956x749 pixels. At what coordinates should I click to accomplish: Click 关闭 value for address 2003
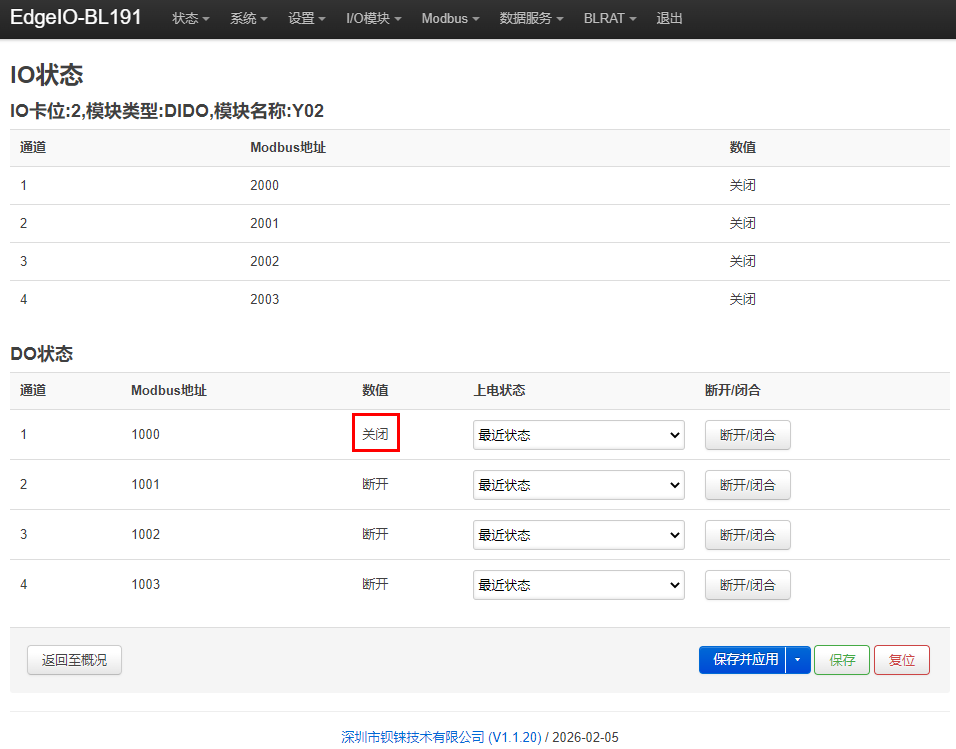[743, 299]
